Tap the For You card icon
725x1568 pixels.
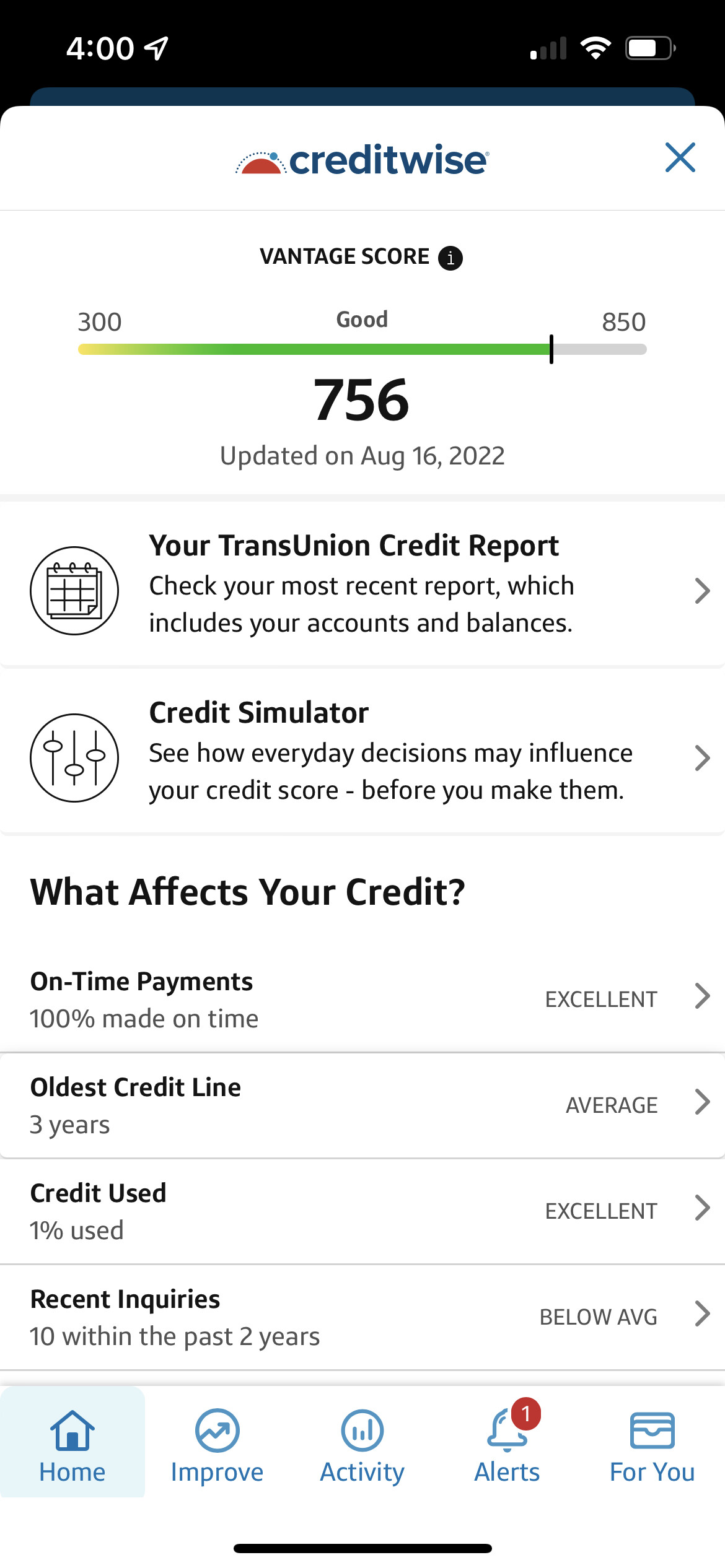652,1431
